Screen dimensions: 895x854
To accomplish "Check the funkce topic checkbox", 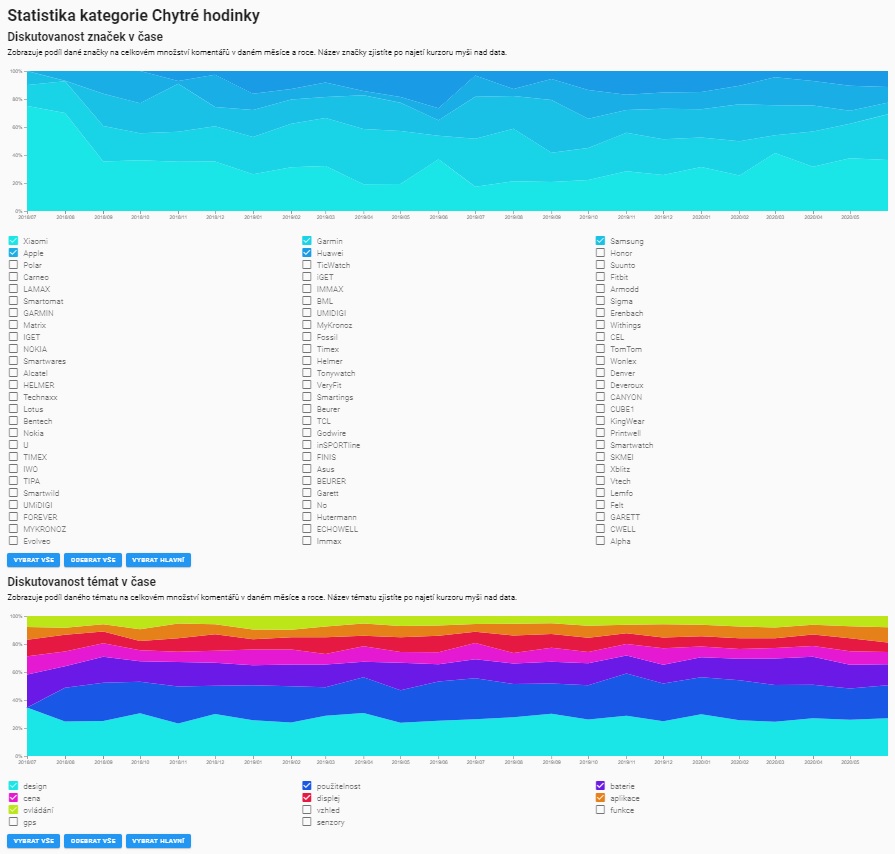I will tap(600, 810).
